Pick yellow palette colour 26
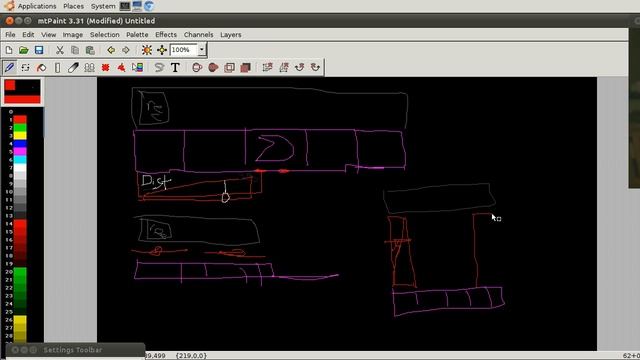Image resolution: width=640 pixels, height=360 pixels. click(20, 320)
